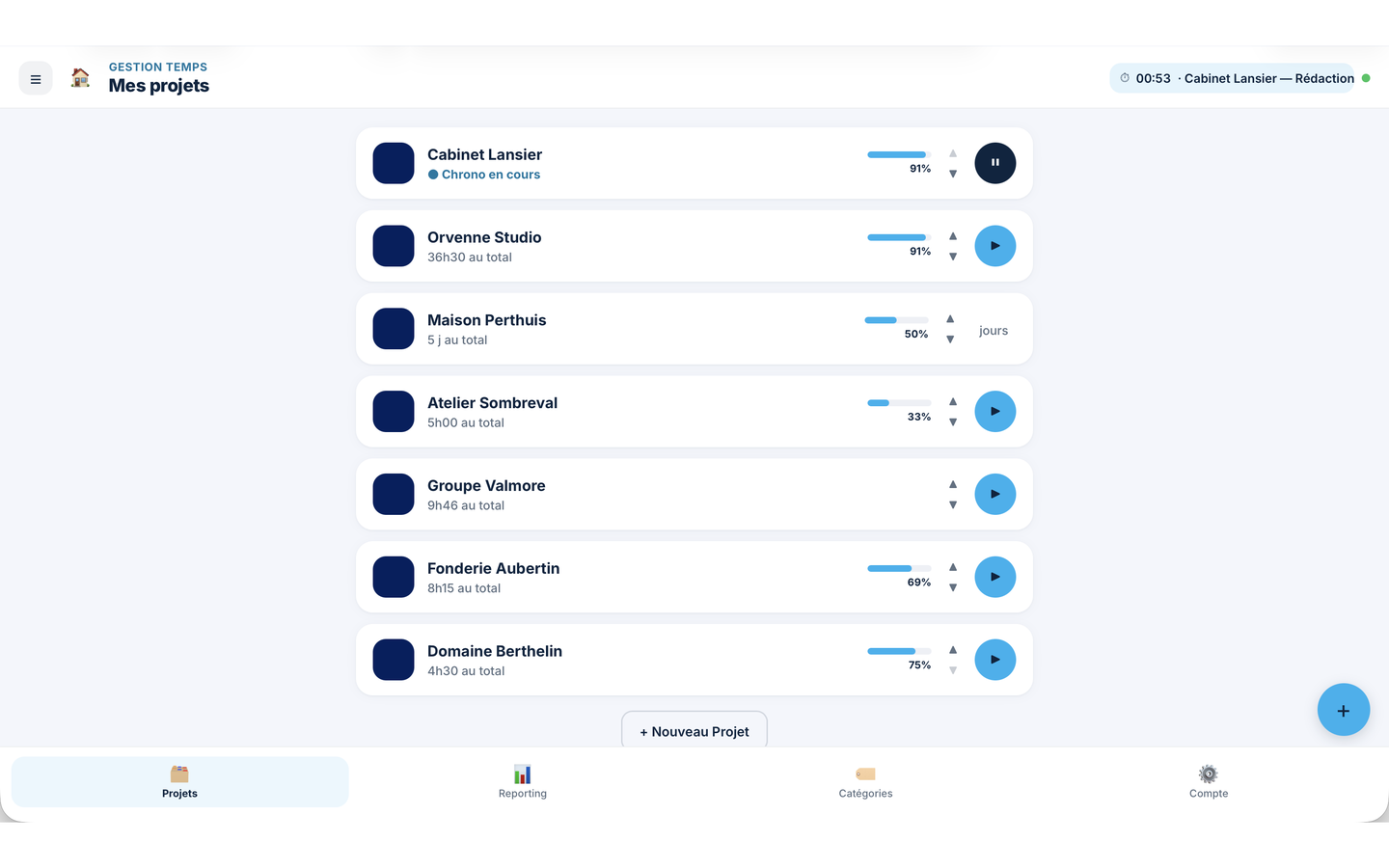Start timer for Orvenne Studio

[x=994, y=246]
